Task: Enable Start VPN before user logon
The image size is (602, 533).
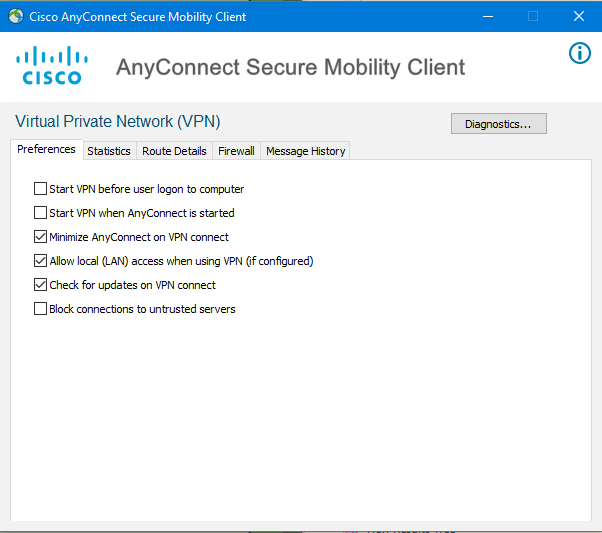Action: pos(40,189)
